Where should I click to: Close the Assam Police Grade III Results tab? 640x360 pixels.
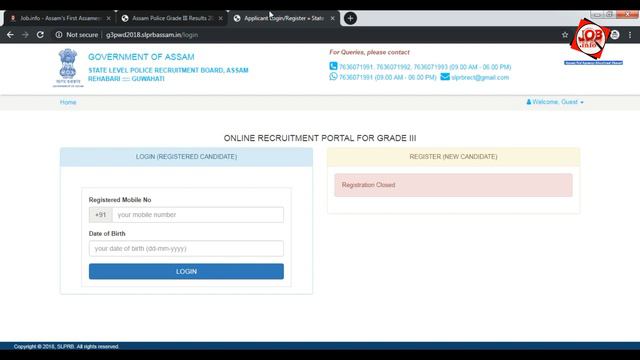[221, 18]
